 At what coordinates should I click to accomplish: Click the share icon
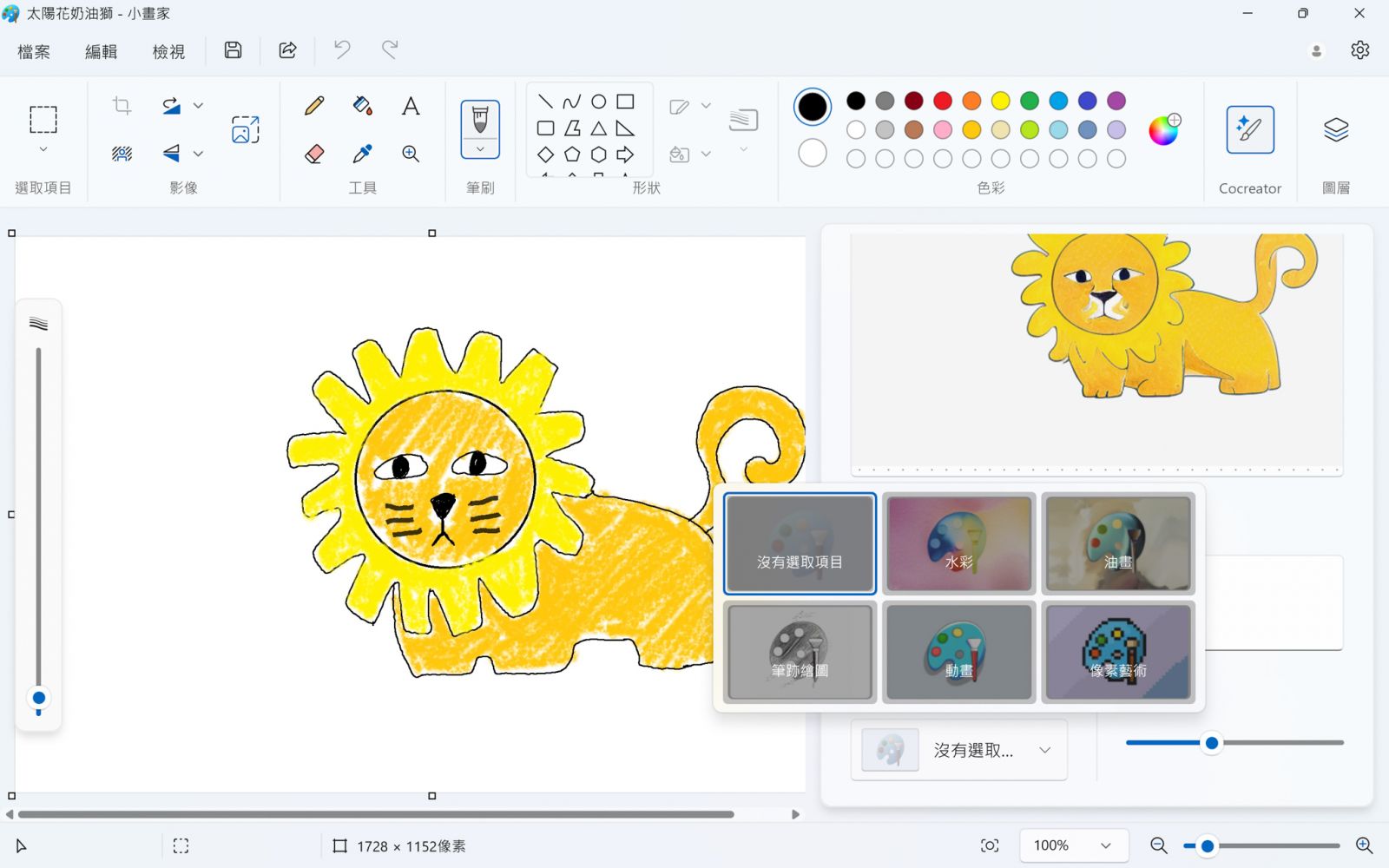coord(287,50)
